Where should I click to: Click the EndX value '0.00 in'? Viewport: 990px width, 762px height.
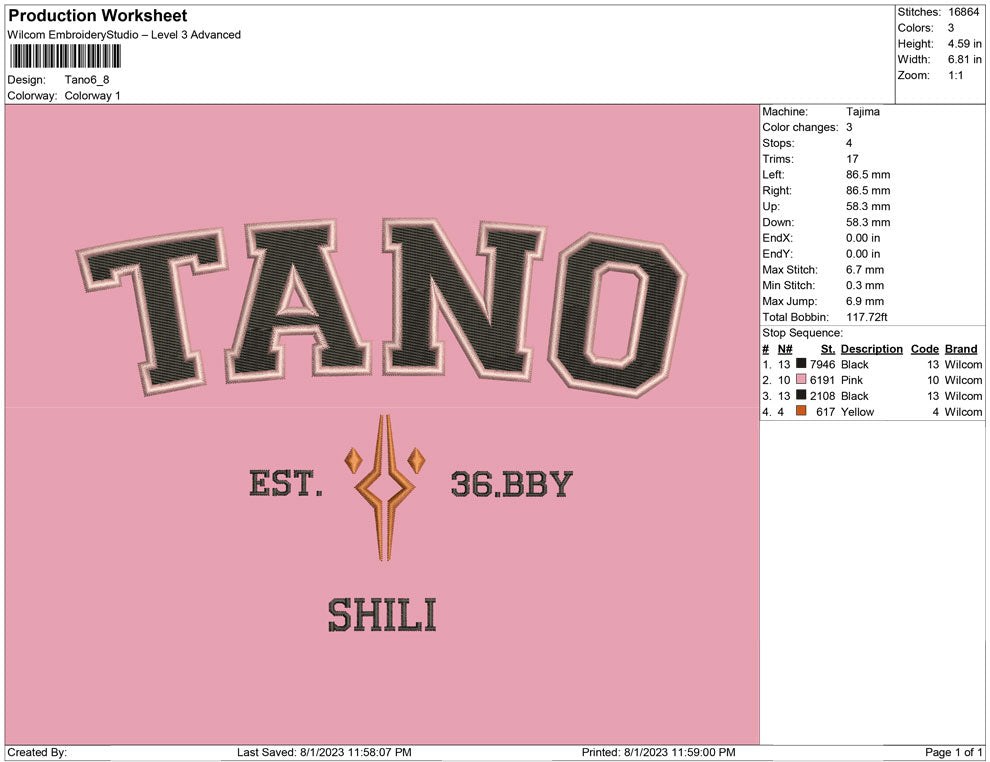tap(863, 237)
